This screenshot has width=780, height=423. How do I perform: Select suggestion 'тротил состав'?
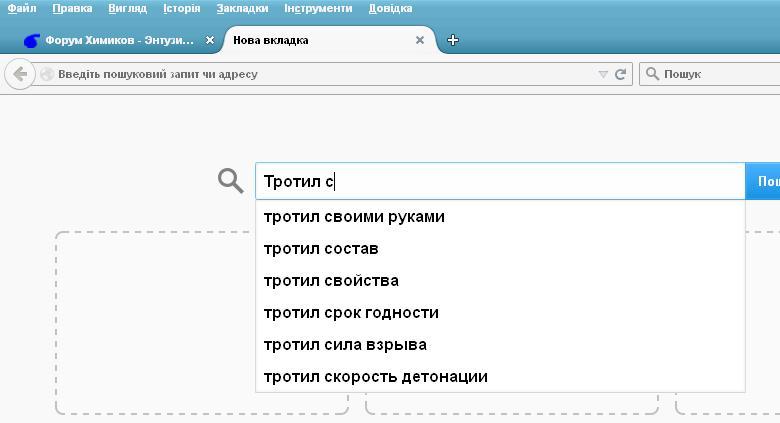pyautogui.click(x=321, y=249)
